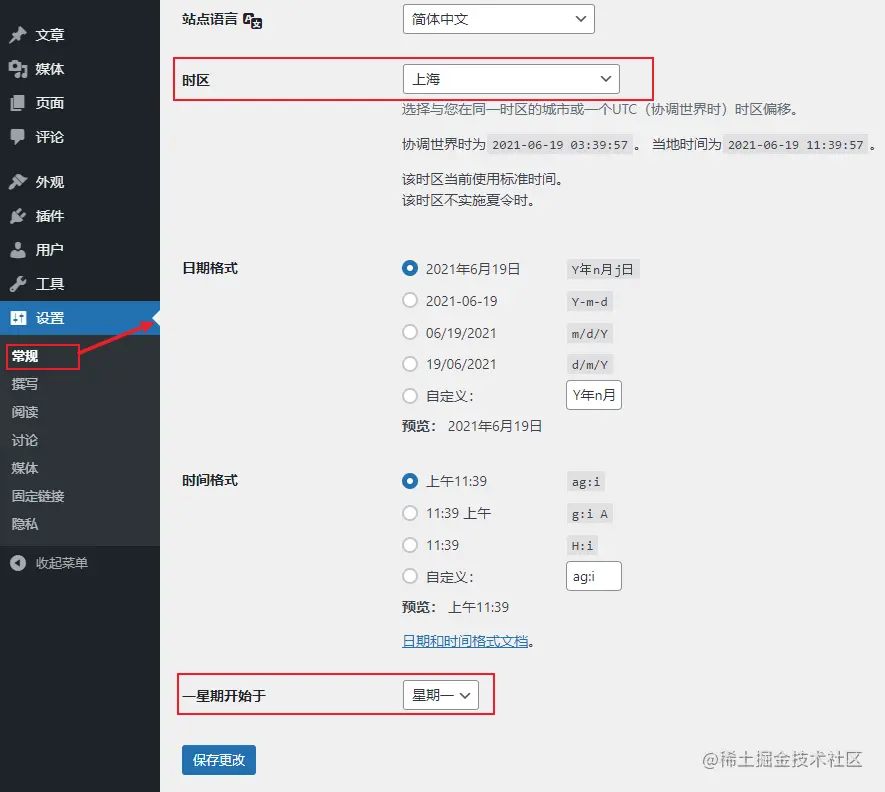Open the 撰写 settings submenu
Viewport: 885px width, 792px height.
pos(25,384)
